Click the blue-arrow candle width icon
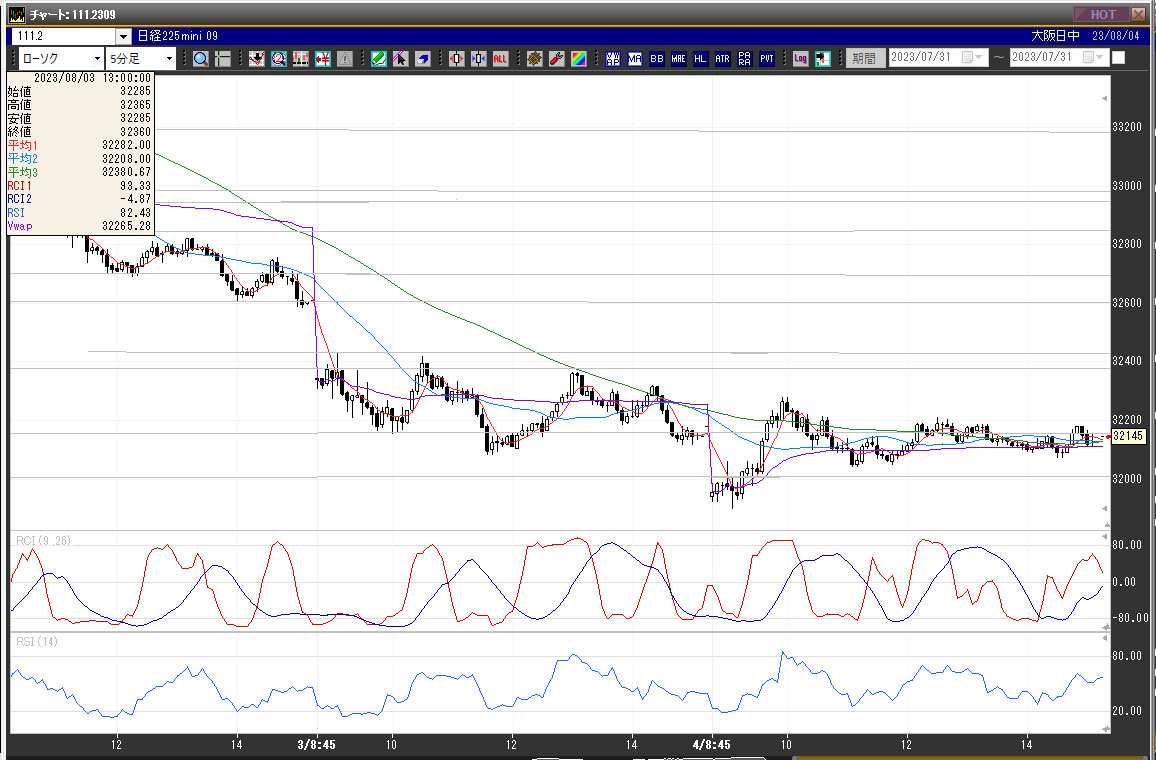Image resolution: width=1156 pixels, height=760 pixels. (478, 59)
